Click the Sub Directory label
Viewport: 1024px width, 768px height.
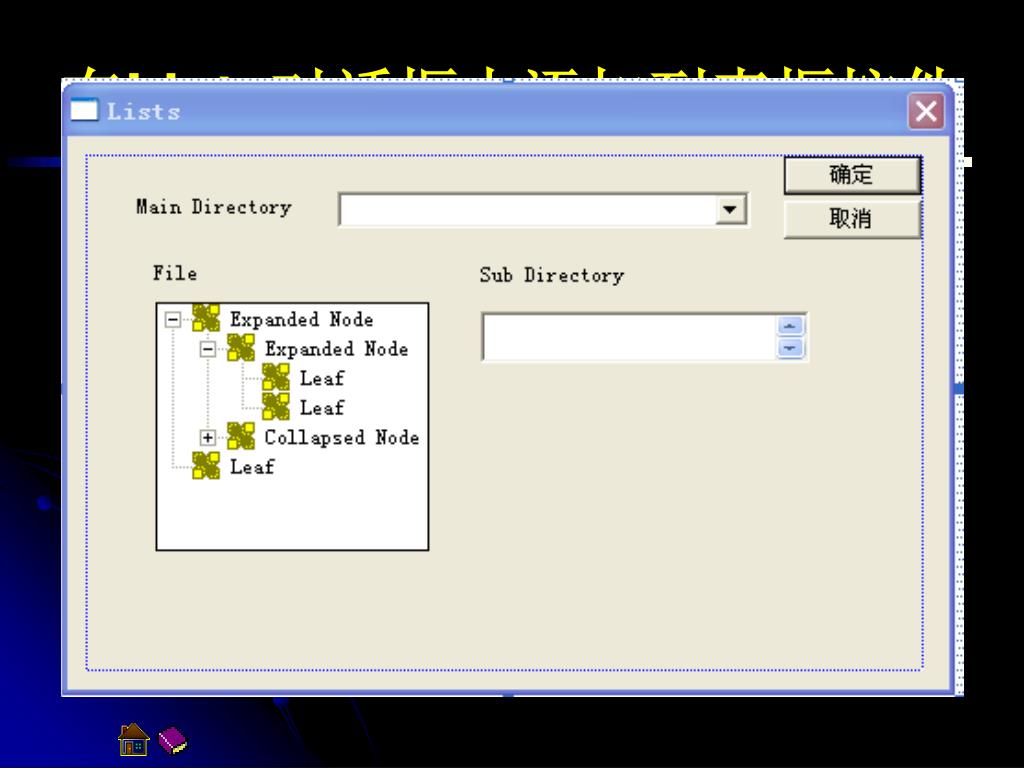(x=552, y=276)
